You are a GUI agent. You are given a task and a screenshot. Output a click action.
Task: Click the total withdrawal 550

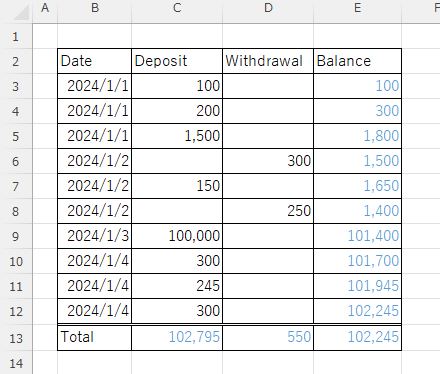268,338
